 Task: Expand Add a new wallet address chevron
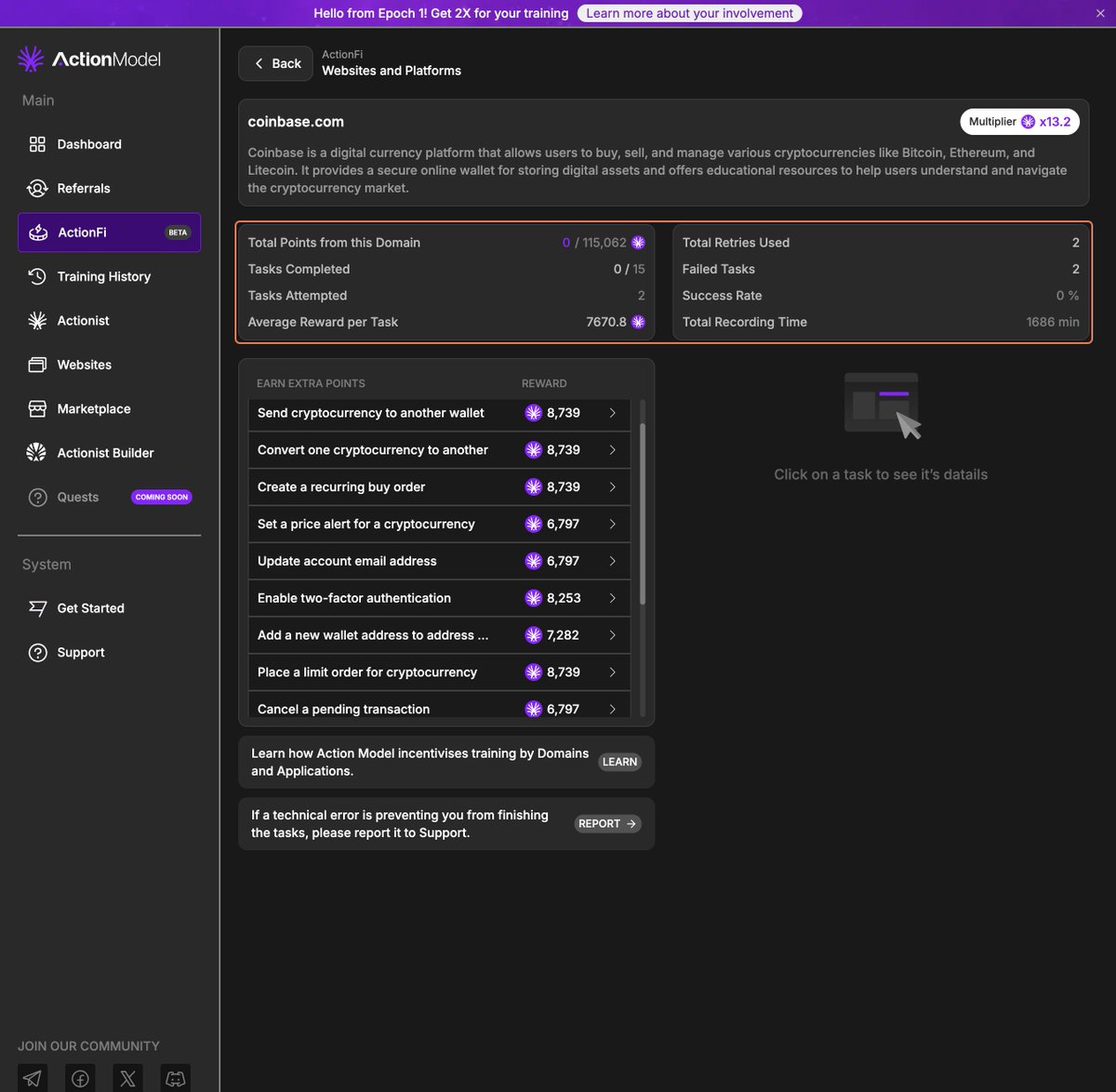click(x=612, y=635)
